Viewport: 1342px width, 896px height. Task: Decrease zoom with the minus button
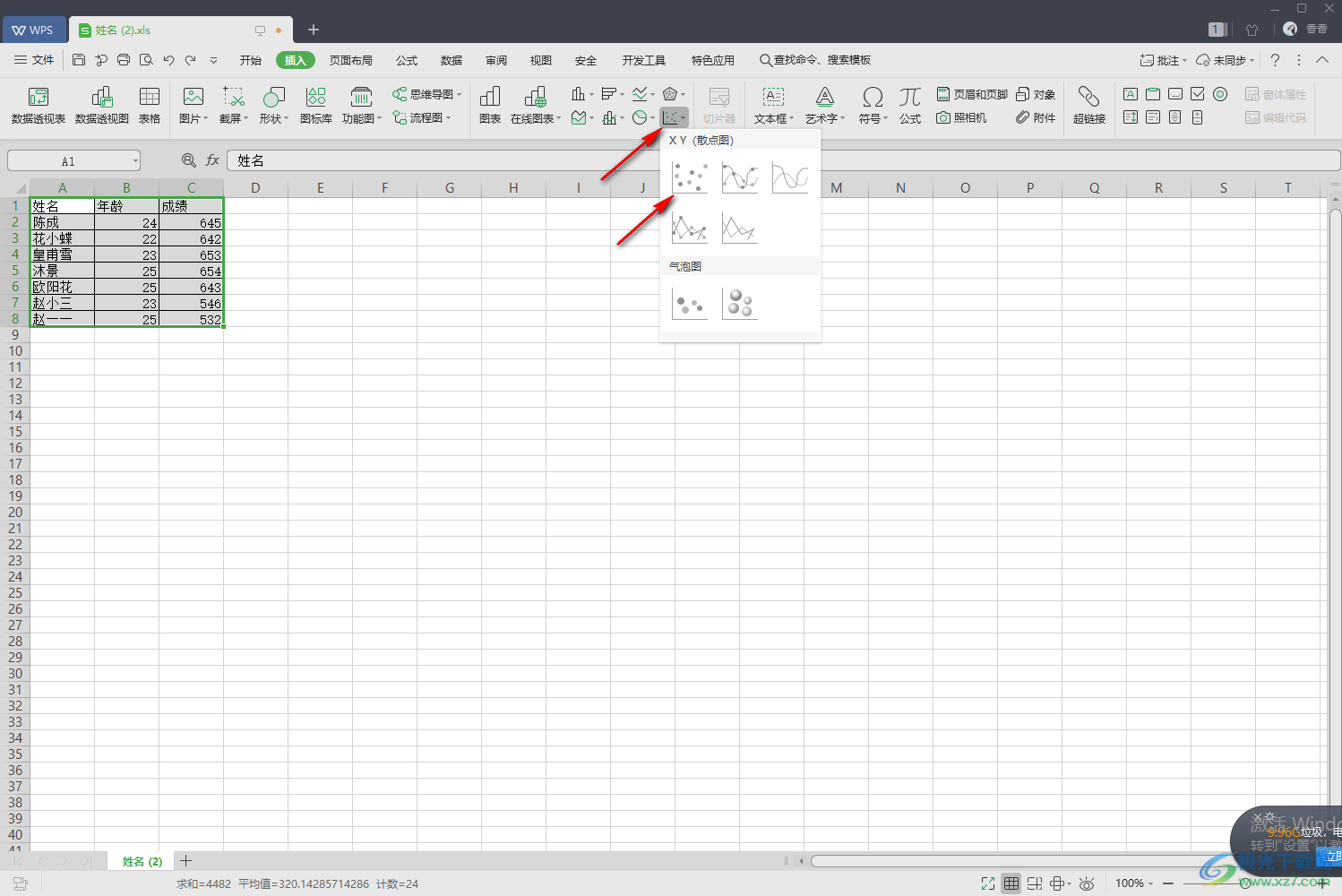click(x=1168, y=883)
